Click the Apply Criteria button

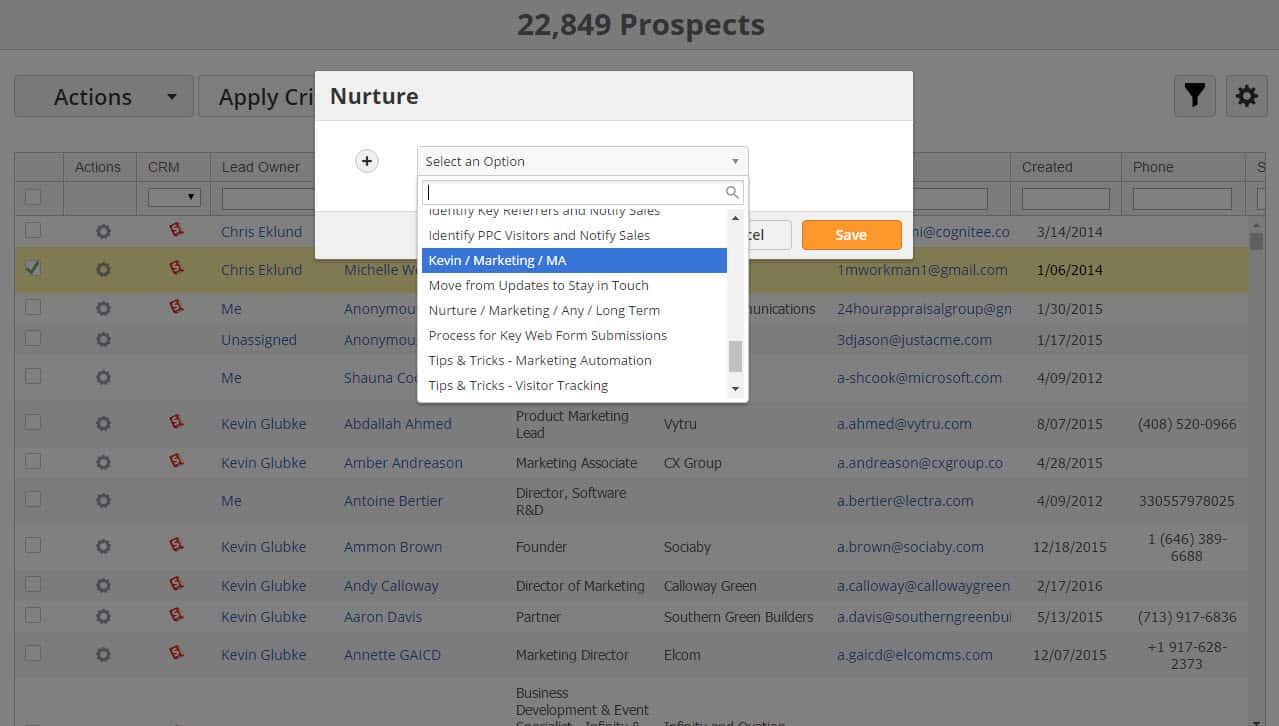coord(257,97)
